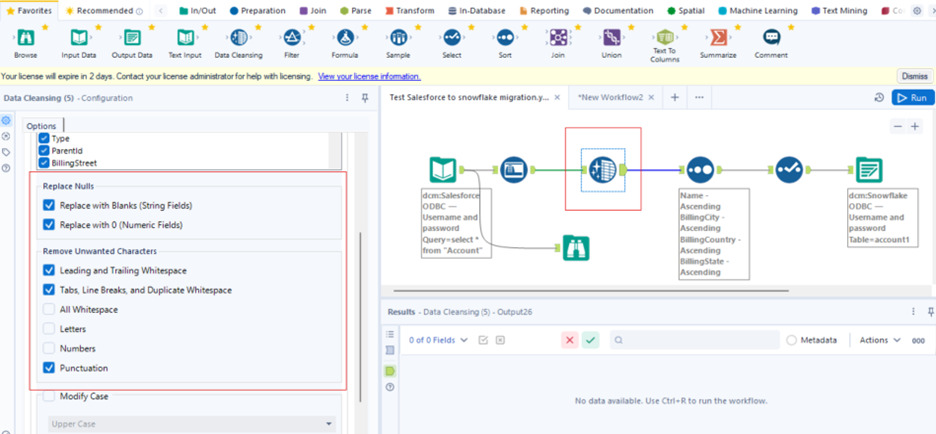936x434 pixels.
Task: Open the View your license information link
Action: click(369, 76)
